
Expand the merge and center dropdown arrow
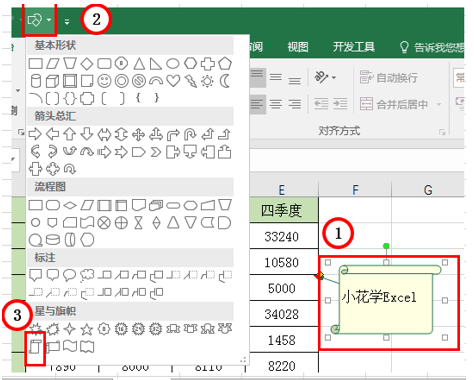click(439, 104)
